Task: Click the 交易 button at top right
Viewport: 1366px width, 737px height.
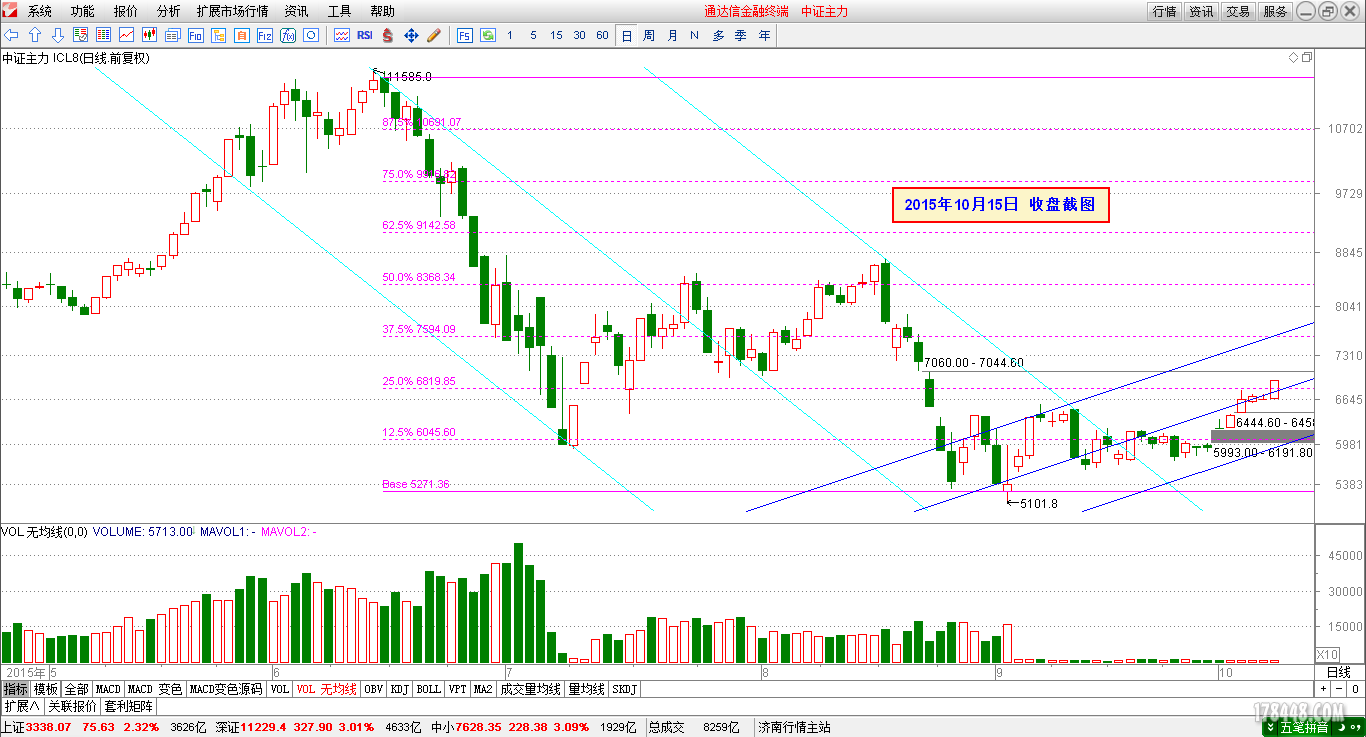Action: 1238,11
